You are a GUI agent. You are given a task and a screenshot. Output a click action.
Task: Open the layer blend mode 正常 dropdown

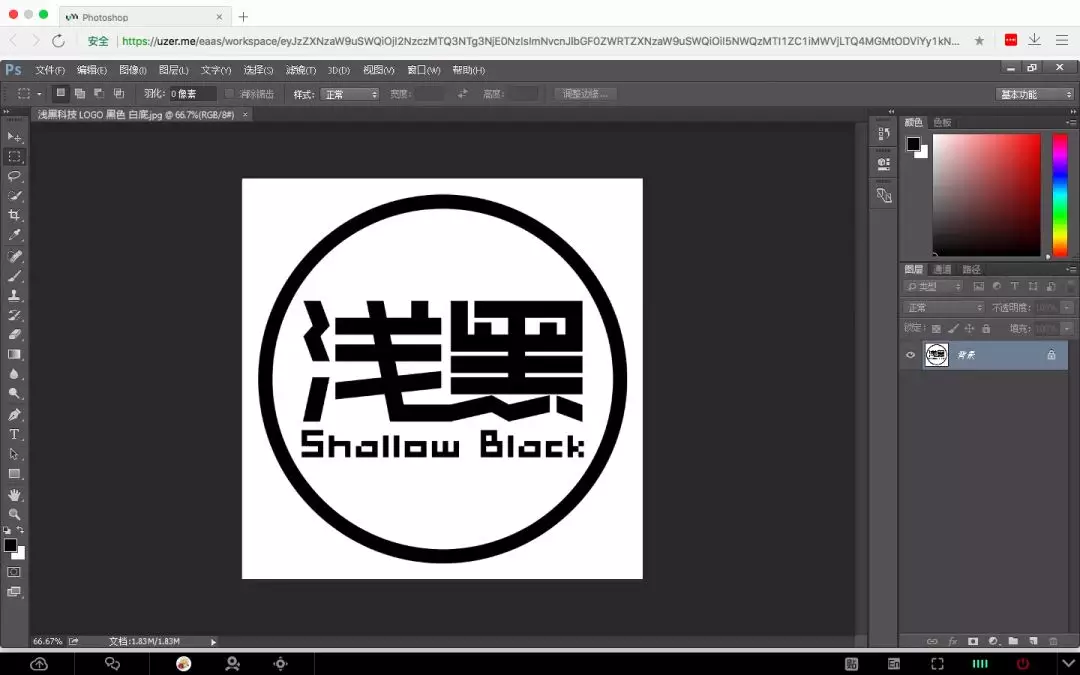click(x=944, y=307)
